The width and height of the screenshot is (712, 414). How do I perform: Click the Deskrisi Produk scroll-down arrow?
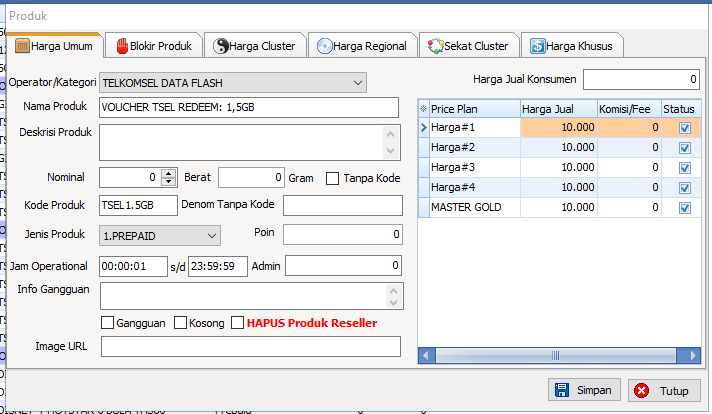point(391,151)
